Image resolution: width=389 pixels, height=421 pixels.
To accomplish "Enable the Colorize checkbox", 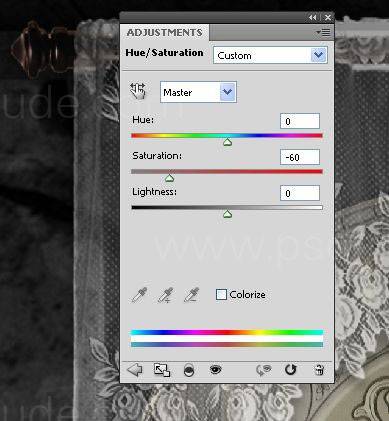I will click(221, 295).
